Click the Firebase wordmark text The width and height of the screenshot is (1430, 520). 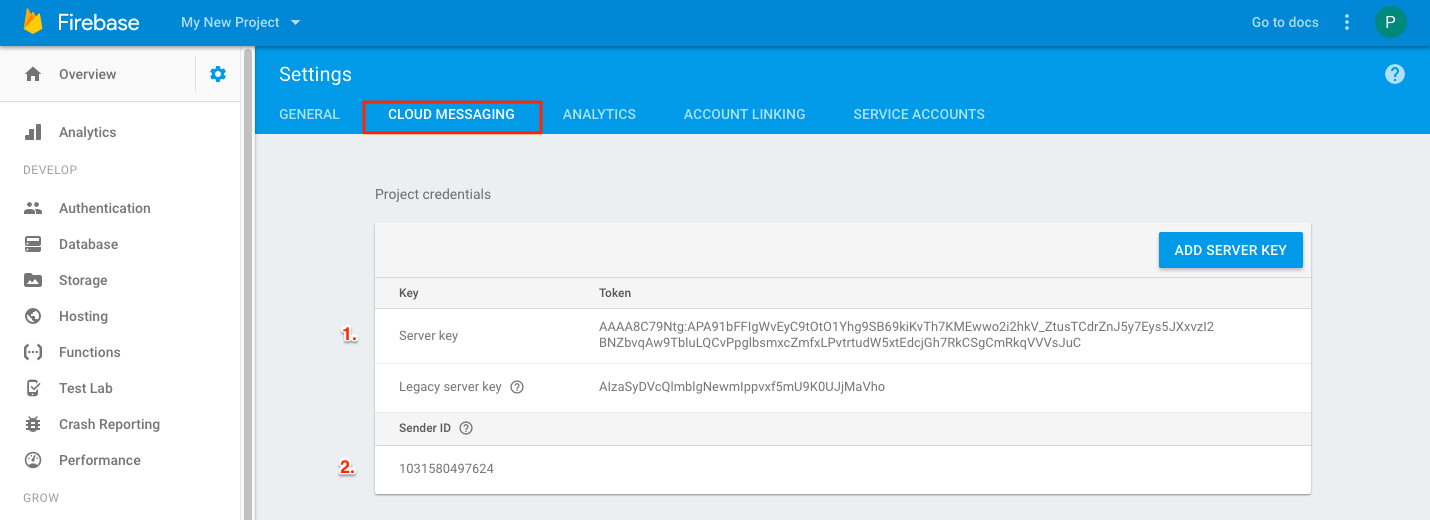click(98, 22)
